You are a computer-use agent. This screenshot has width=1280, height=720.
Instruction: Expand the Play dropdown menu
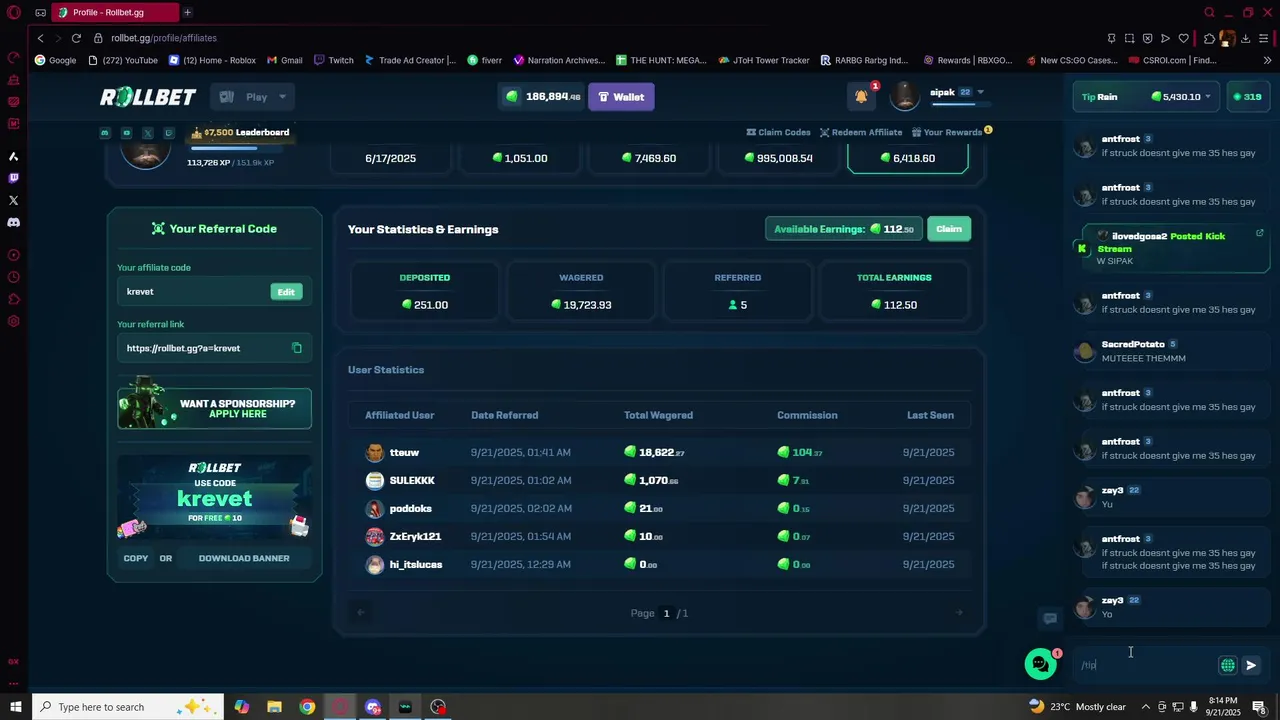click(253, 97)
